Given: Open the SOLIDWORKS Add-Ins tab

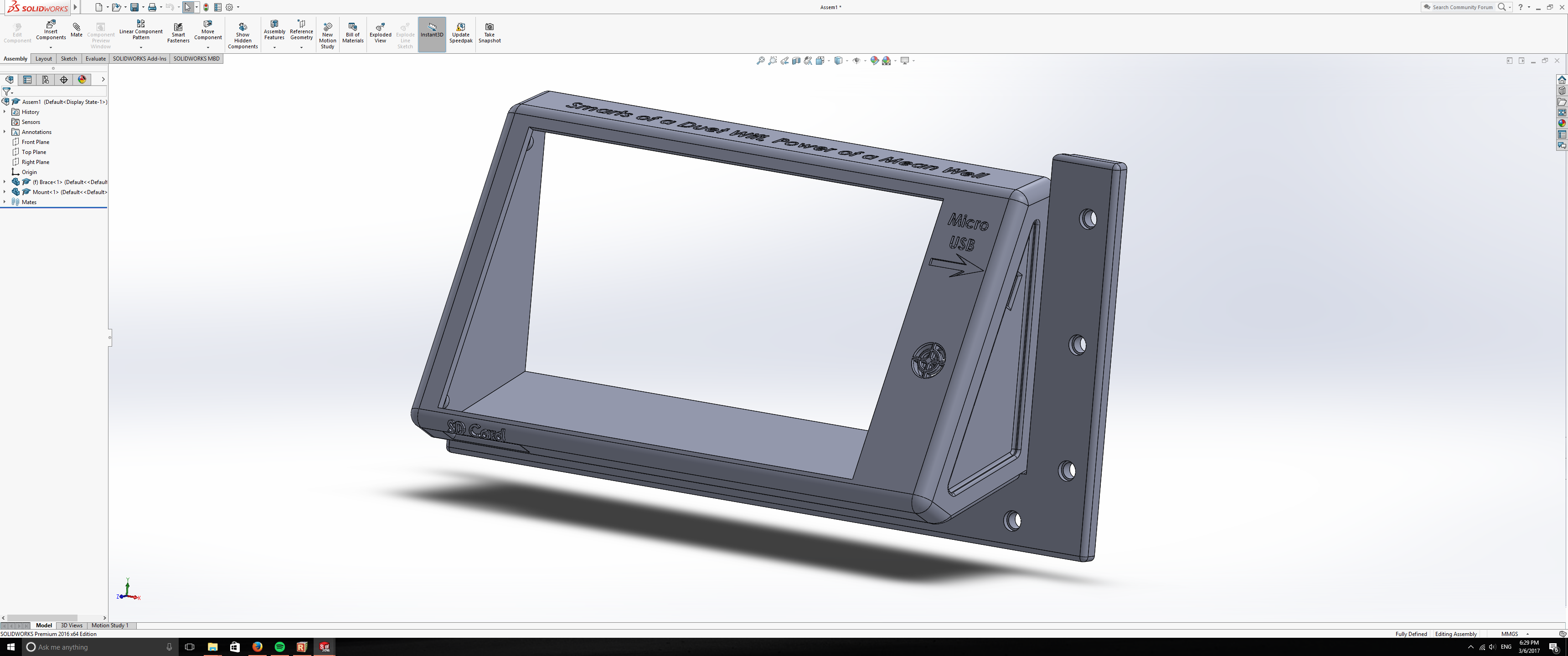Looking at the screenshot, I should (x=139, y=59).
